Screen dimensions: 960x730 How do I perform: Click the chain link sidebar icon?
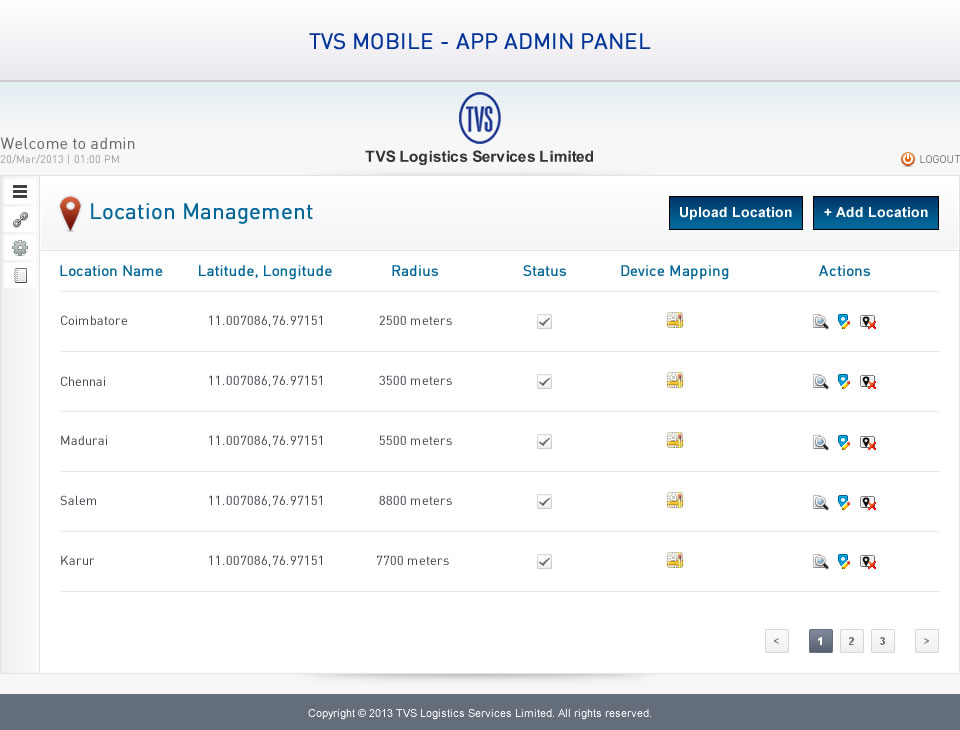coord(20,219)
